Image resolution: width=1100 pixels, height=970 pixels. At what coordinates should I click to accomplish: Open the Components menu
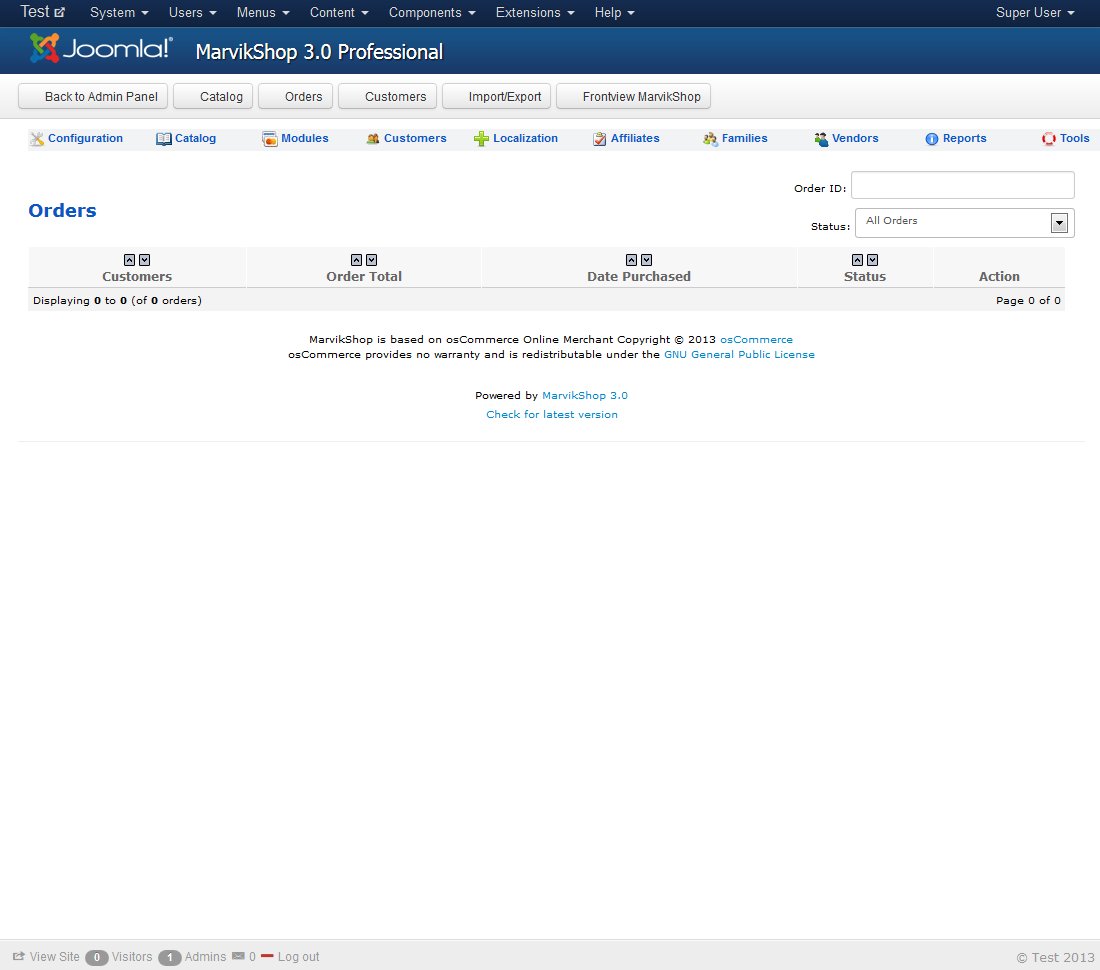click(432, 13)
